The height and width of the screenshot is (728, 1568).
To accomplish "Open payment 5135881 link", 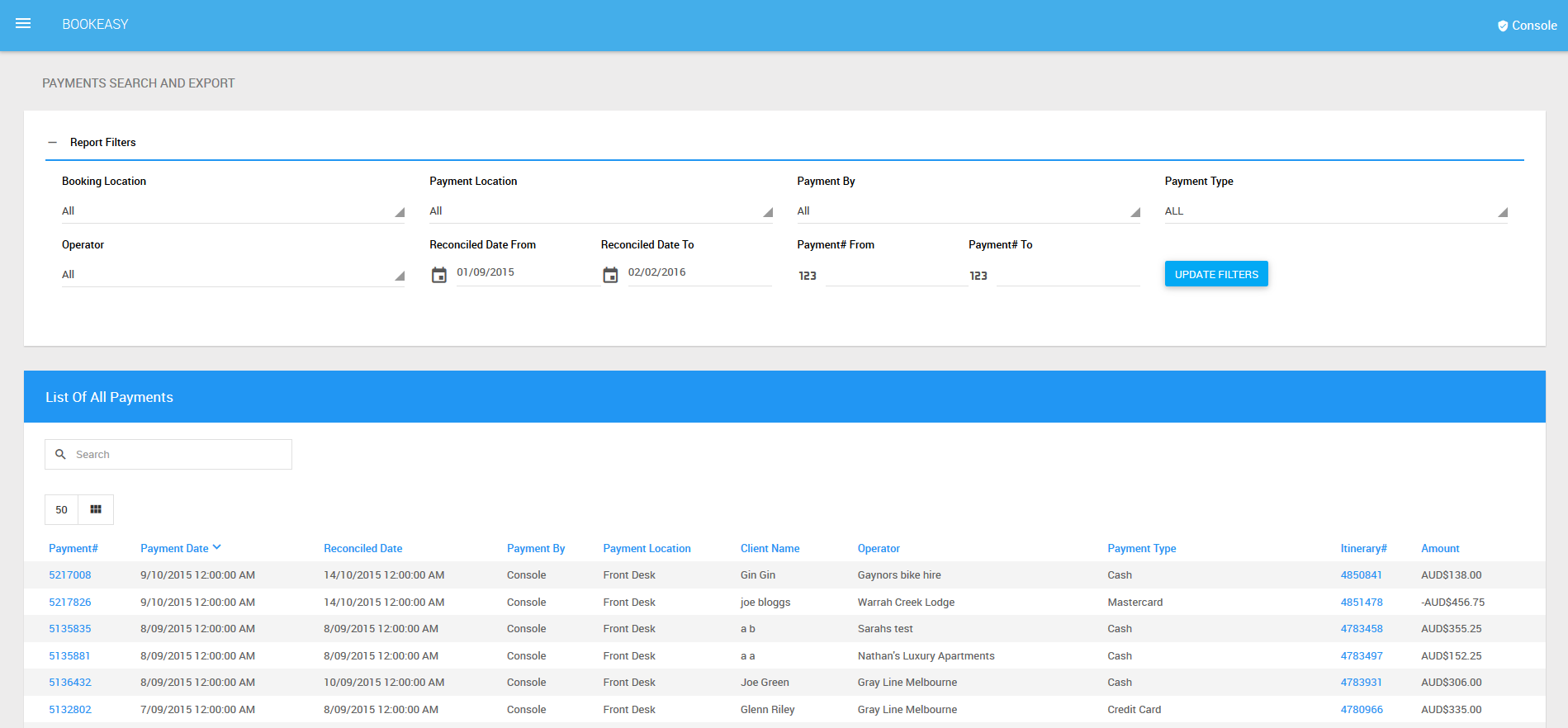I will tap(69, 656).
